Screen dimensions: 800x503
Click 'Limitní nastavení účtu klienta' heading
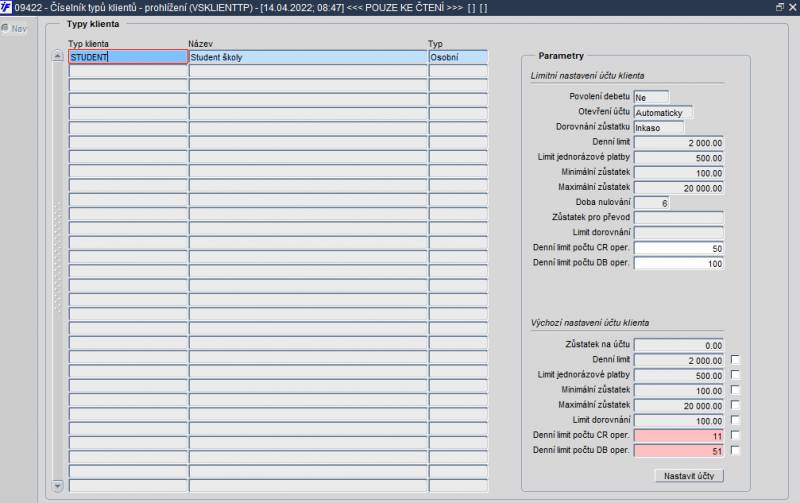(x=587, y=76)
